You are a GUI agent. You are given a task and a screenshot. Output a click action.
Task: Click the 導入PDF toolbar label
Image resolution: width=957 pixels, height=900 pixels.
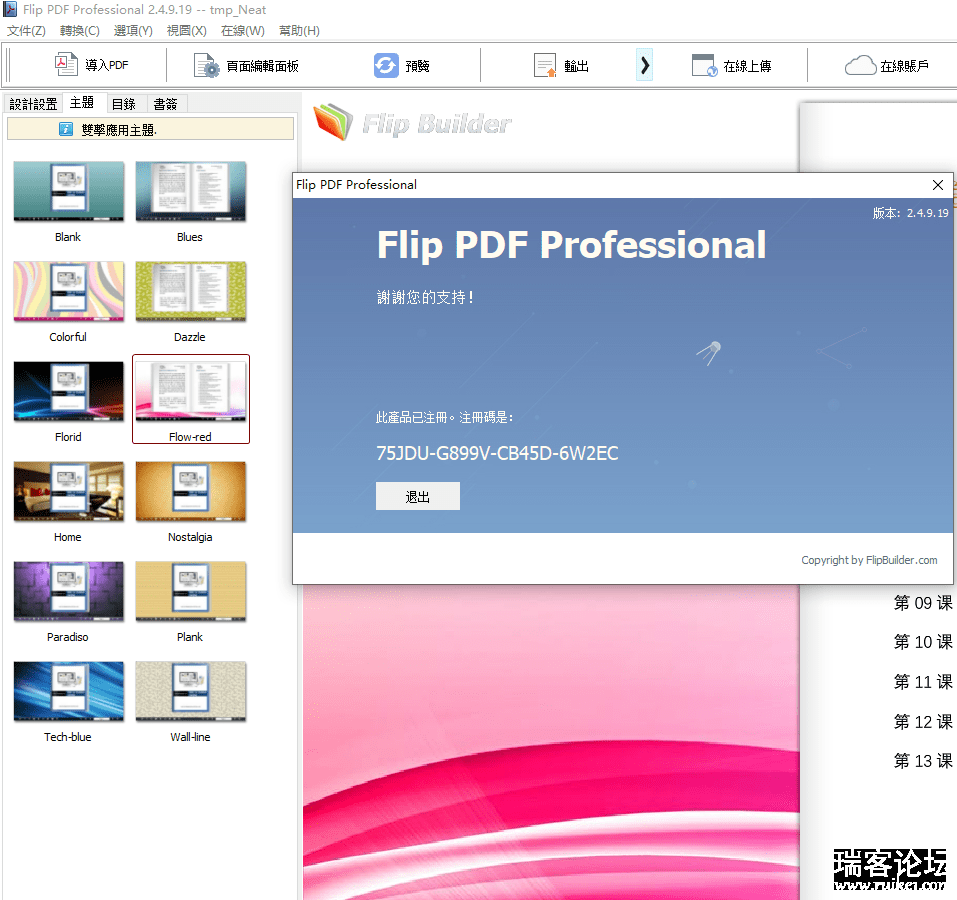107,65
